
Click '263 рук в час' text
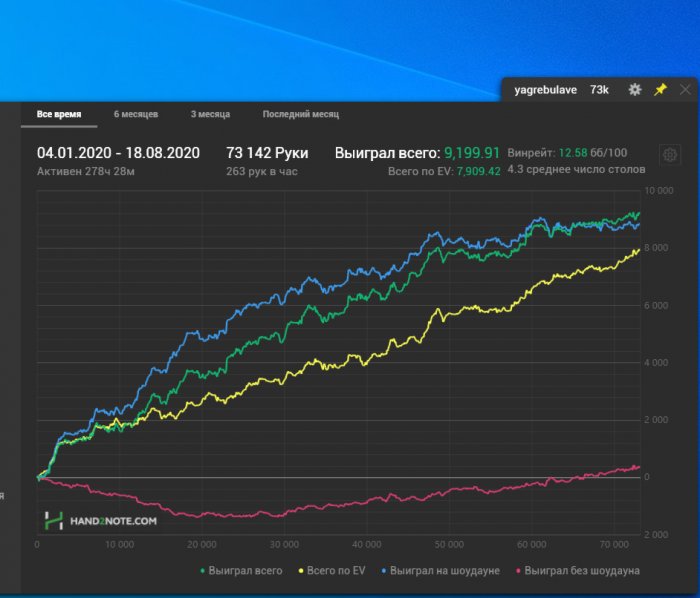point(262,171)
